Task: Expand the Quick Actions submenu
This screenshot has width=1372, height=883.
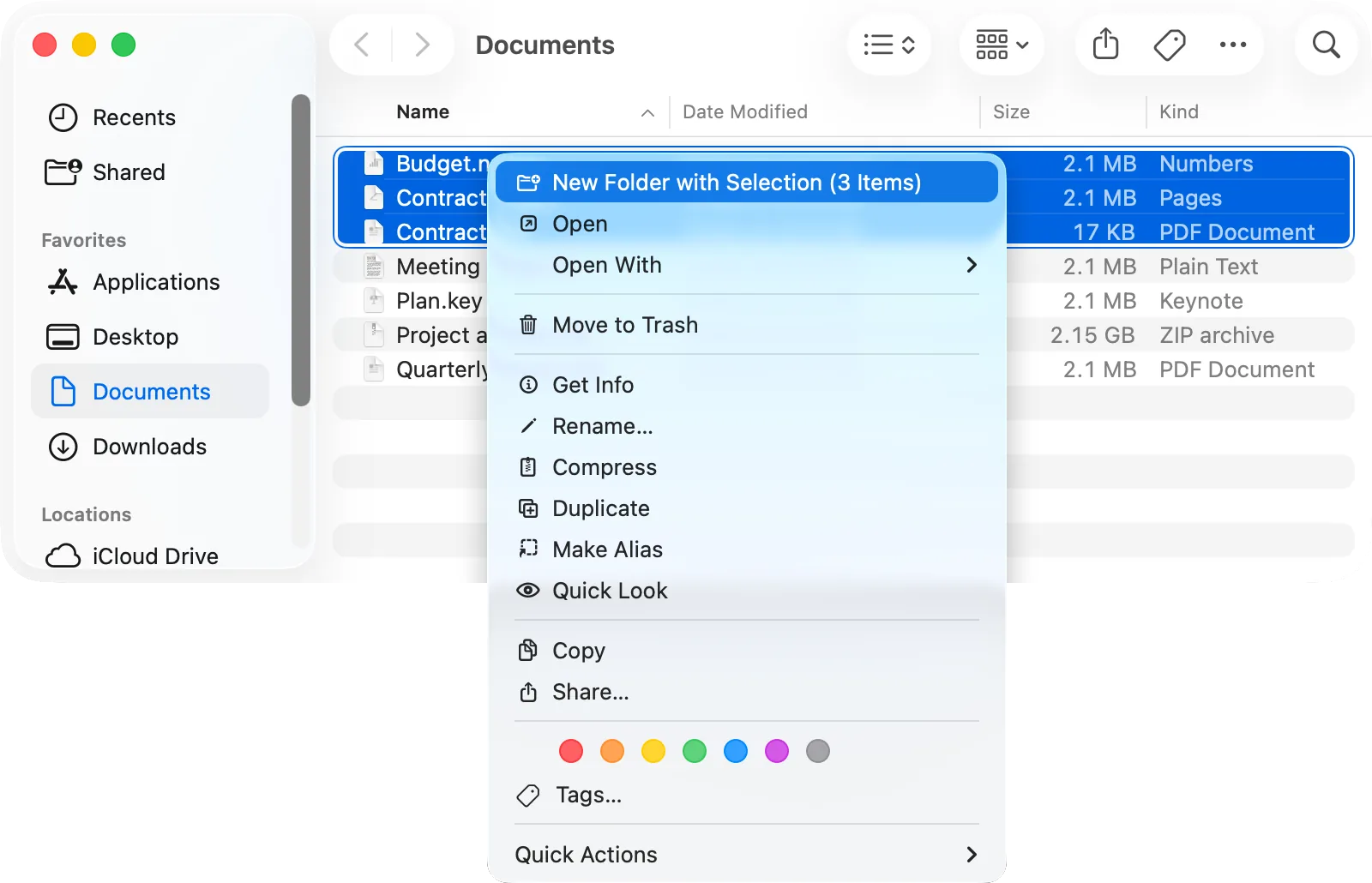Action: pyautogui.click(x=747, y=855)
